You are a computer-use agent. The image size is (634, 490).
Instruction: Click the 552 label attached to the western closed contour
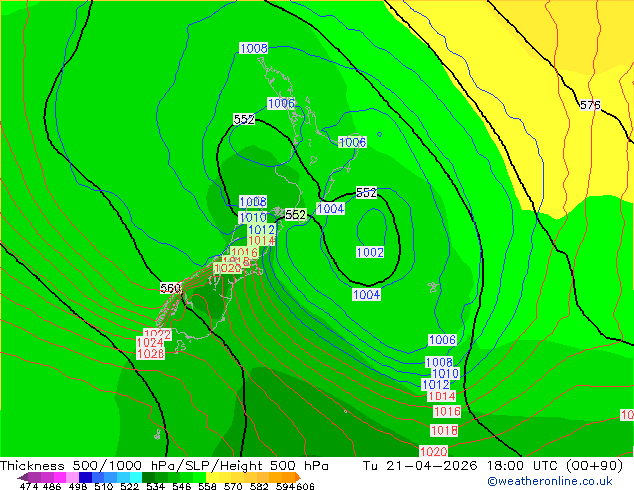click(244, 119)
